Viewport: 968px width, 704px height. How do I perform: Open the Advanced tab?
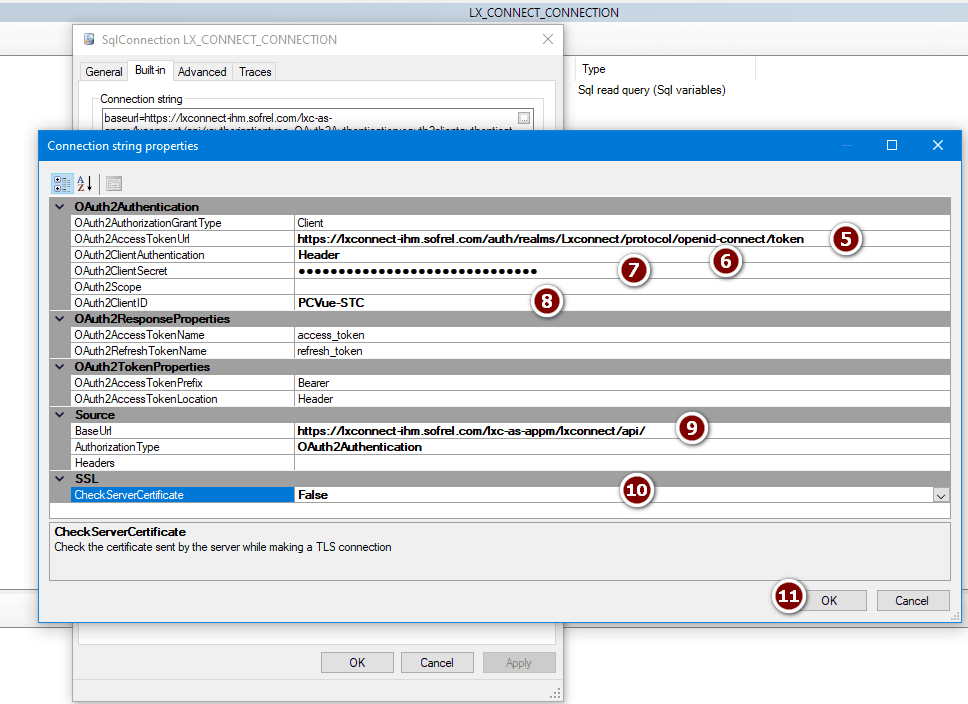tap(202, 72)
